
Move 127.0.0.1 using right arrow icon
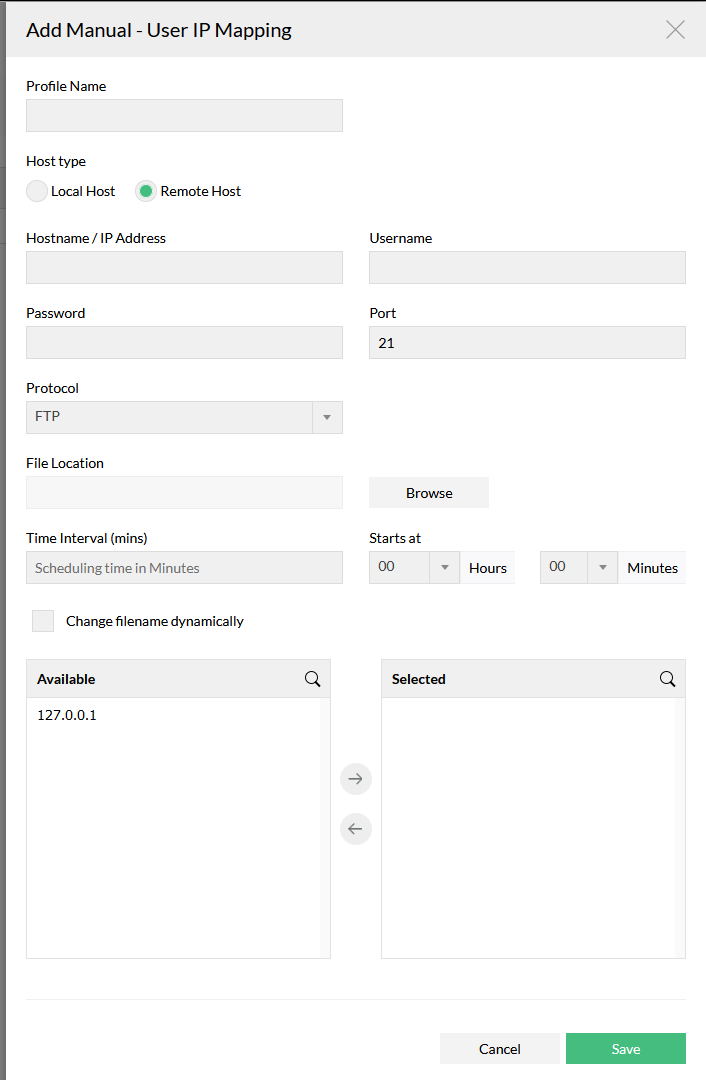coord(355,778)
